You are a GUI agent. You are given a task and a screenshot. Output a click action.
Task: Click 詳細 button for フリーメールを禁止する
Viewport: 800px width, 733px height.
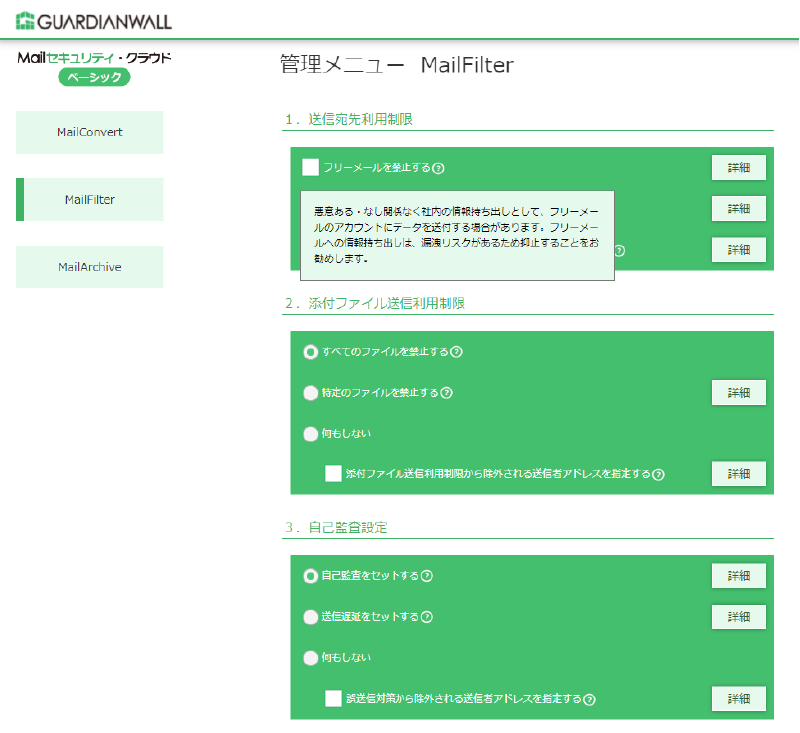tap(738, 167)
